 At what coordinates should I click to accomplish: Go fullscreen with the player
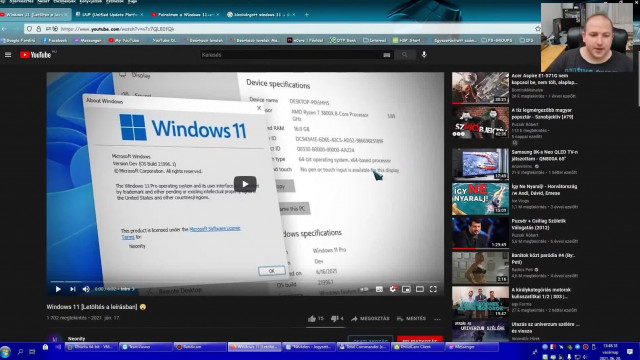point(433,289)
